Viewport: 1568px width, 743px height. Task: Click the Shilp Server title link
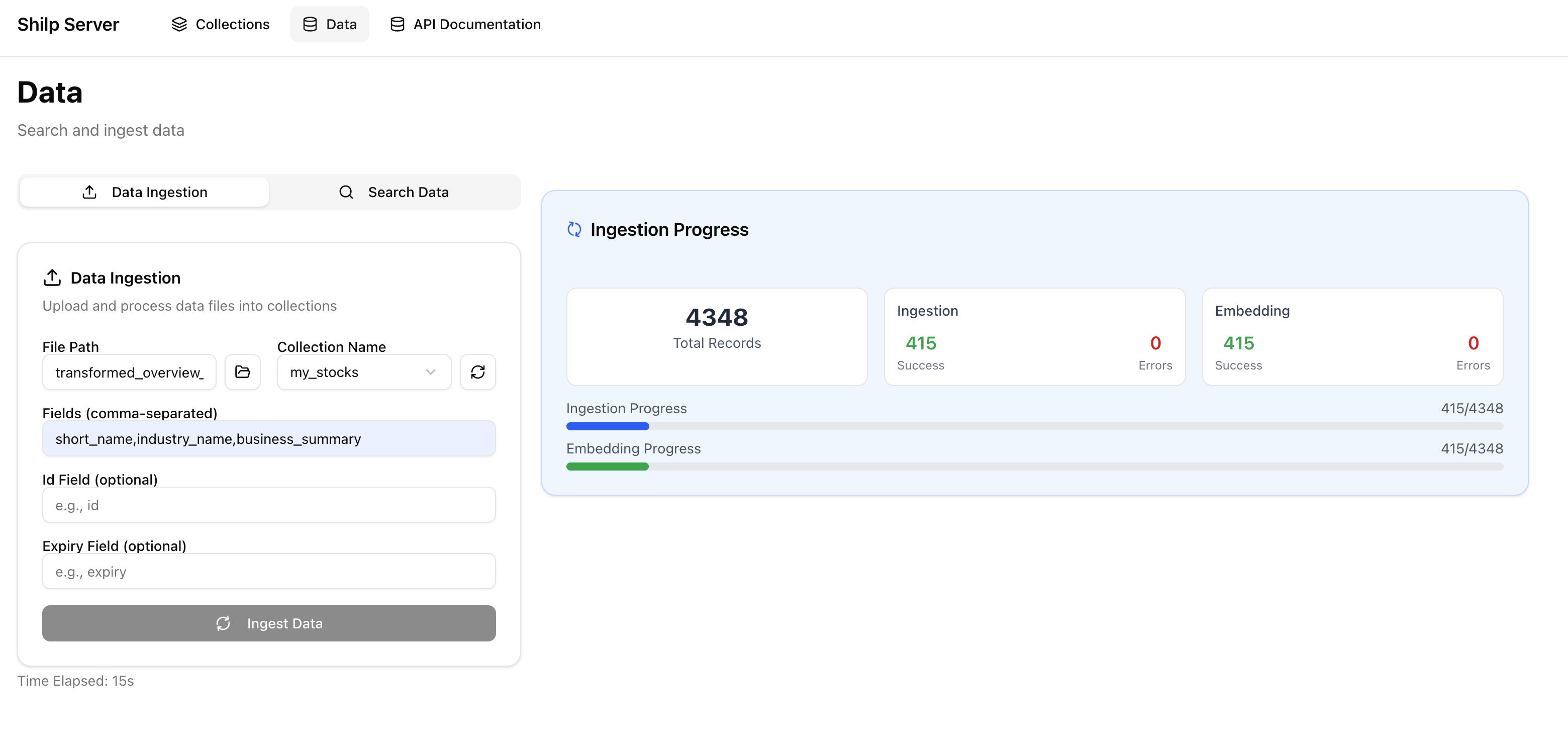[x=68, y=24]
